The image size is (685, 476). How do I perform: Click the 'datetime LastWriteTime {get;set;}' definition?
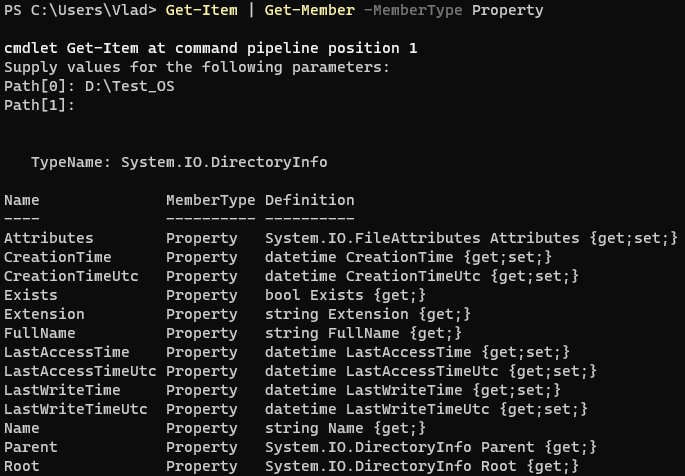(x=412, y=390)
